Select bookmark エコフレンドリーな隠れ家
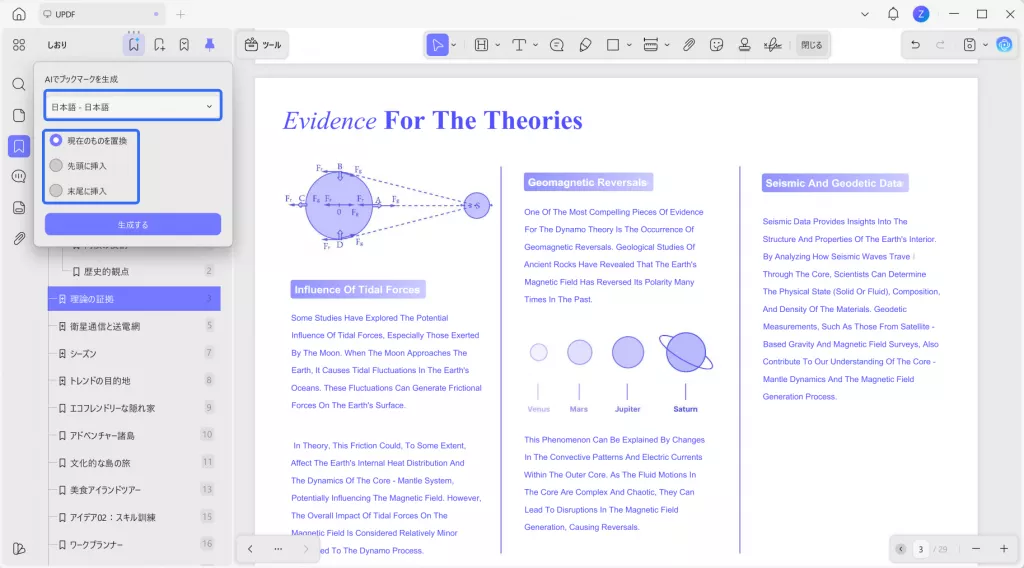Viewport: 1024px width, 568px height. 112,408
